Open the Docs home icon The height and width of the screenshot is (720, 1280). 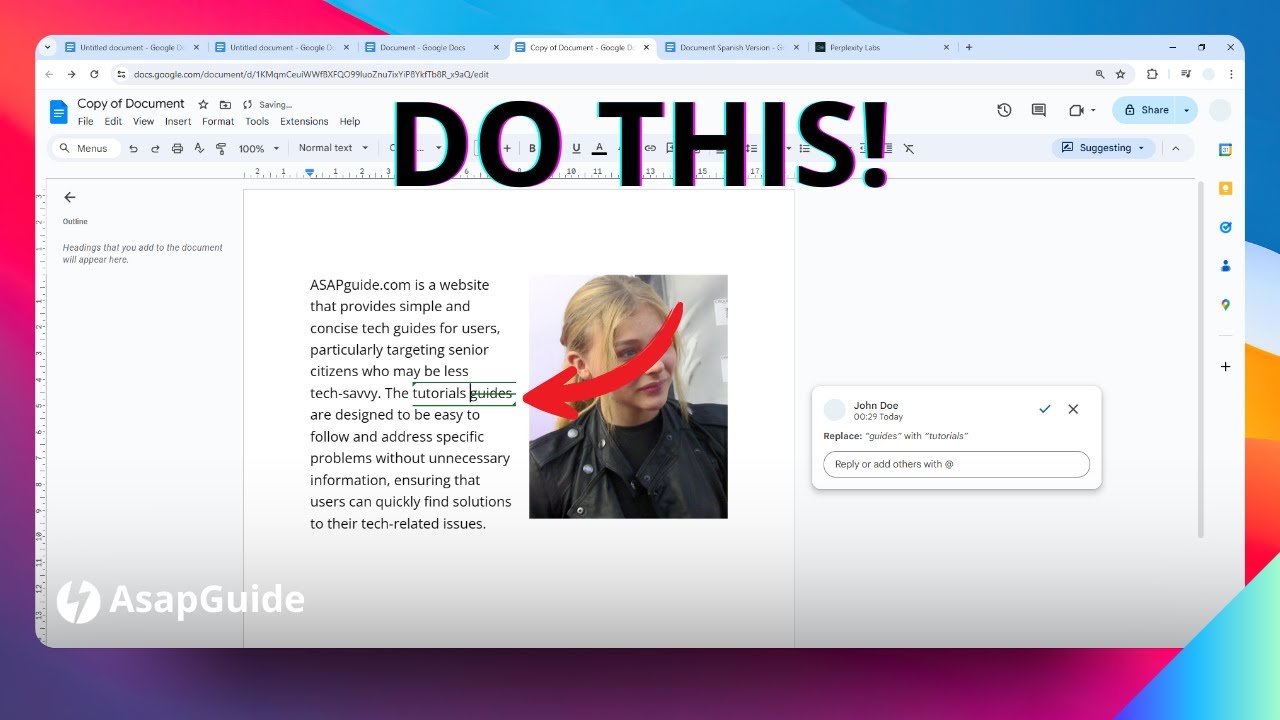coord(59,111)
